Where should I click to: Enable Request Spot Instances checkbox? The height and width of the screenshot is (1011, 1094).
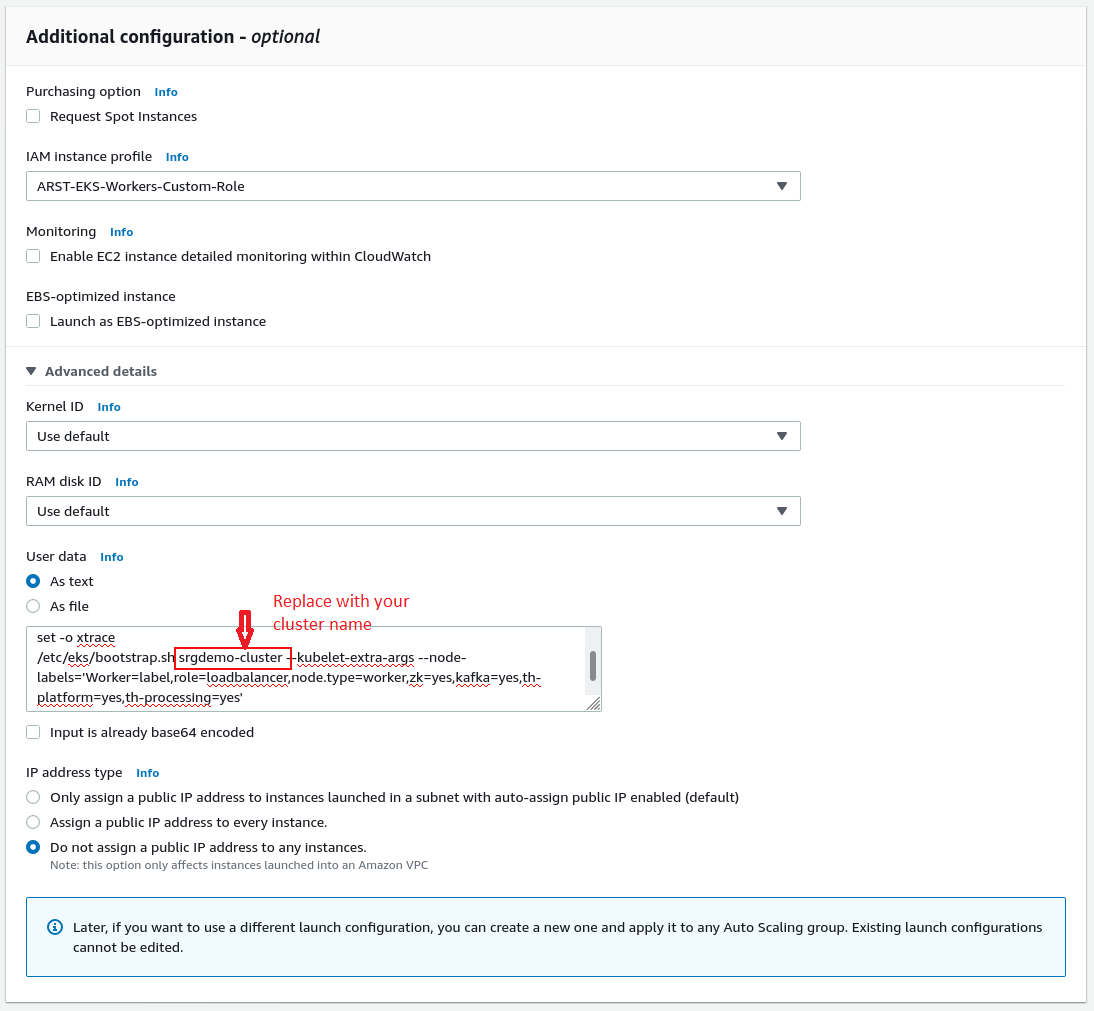pyautogui.click(x=33, y=116)
